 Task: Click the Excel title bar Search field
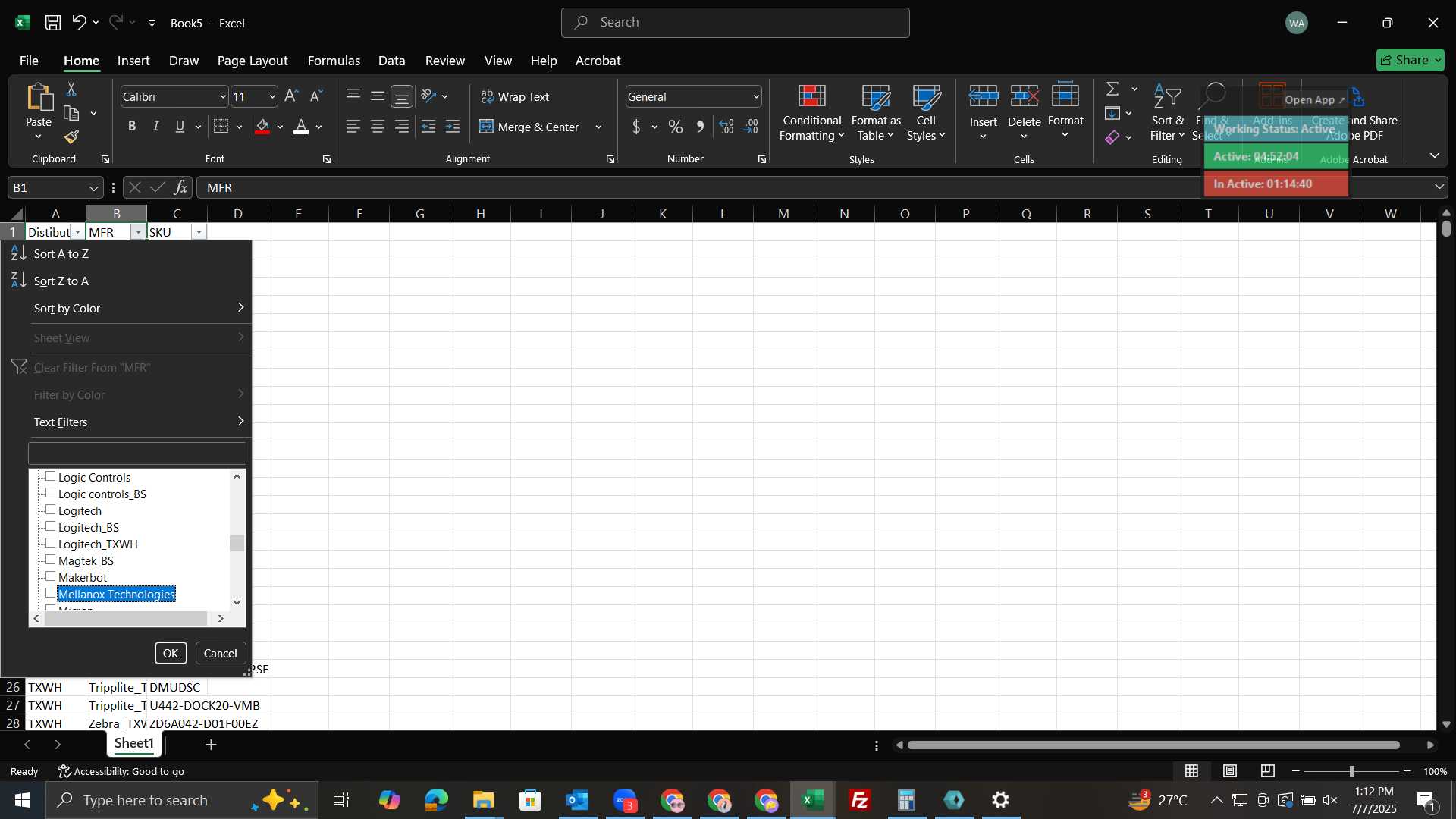(735, 23)
